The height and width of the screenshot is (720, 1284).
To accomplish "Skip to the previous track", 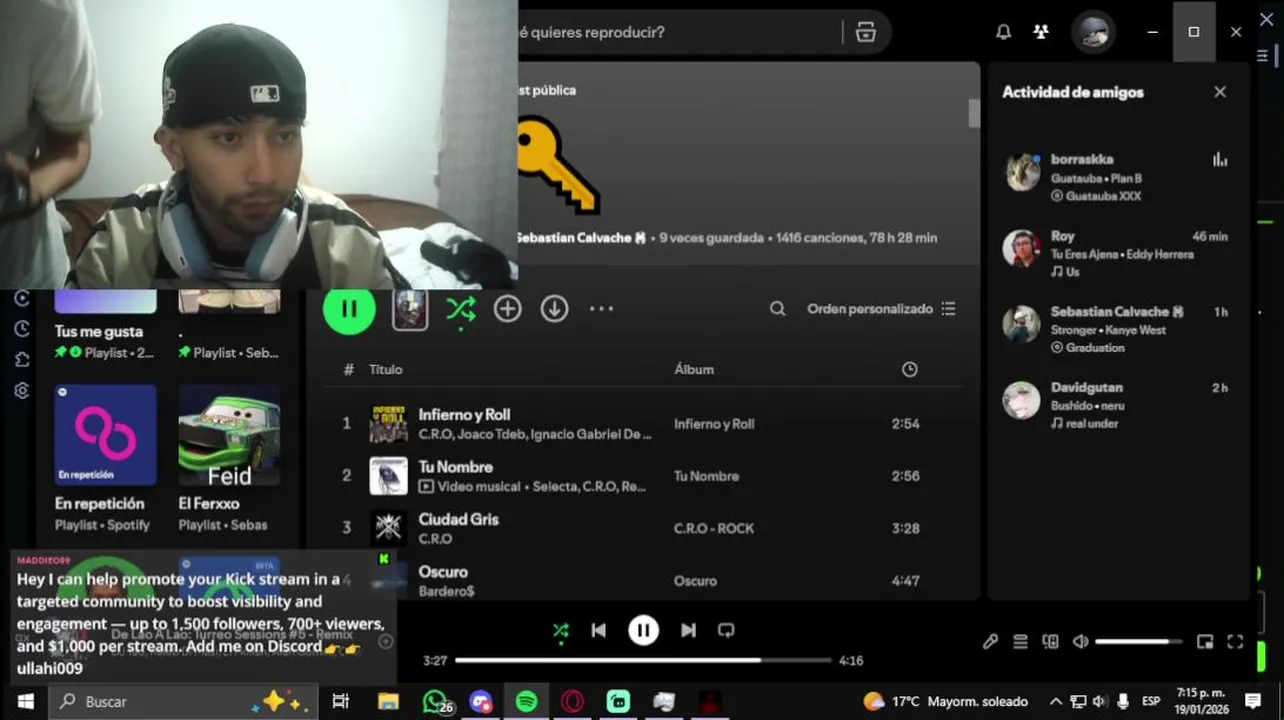I will click(598, 630).
